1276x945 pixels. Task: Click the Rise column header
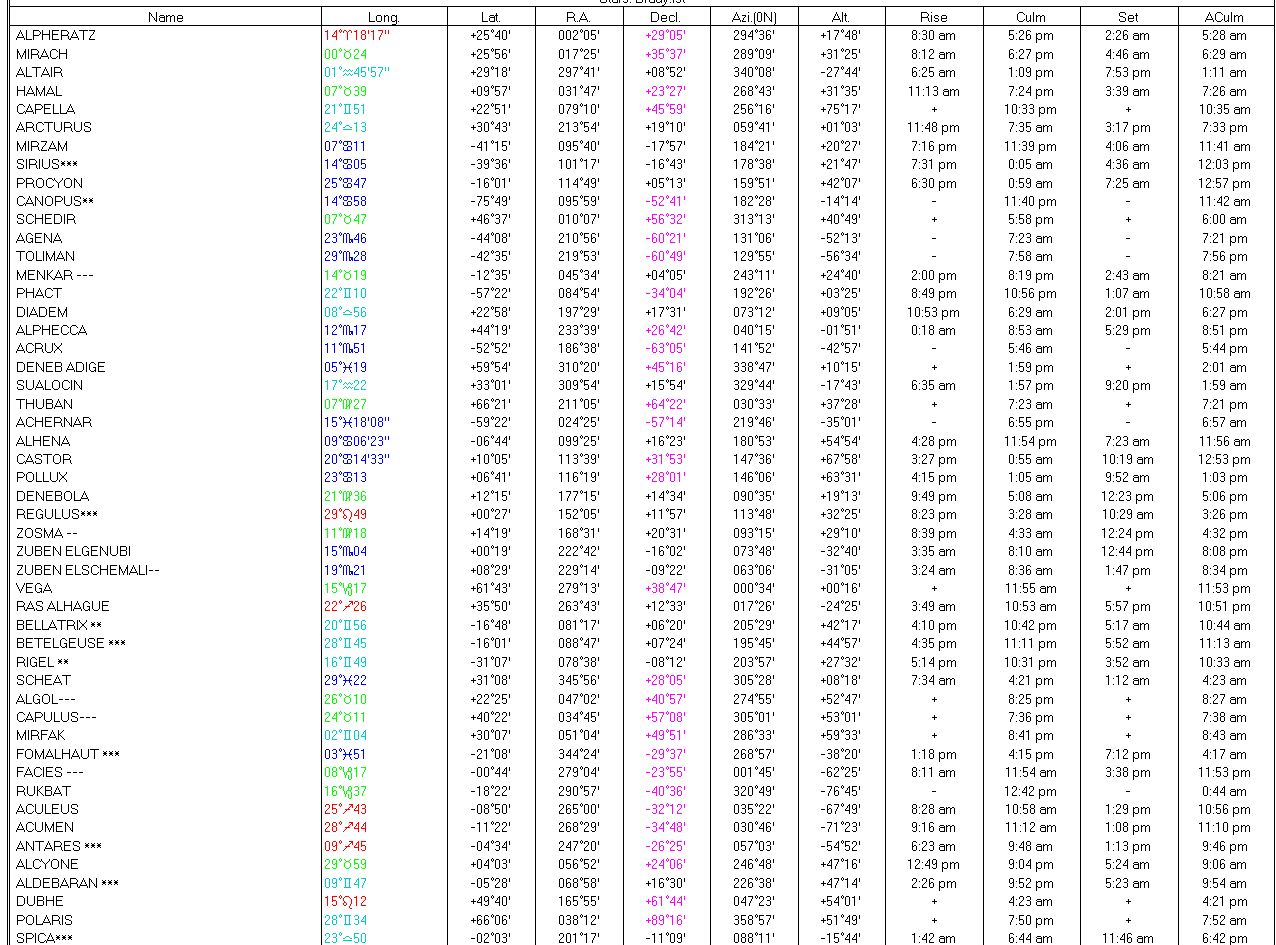coord(934,17)
